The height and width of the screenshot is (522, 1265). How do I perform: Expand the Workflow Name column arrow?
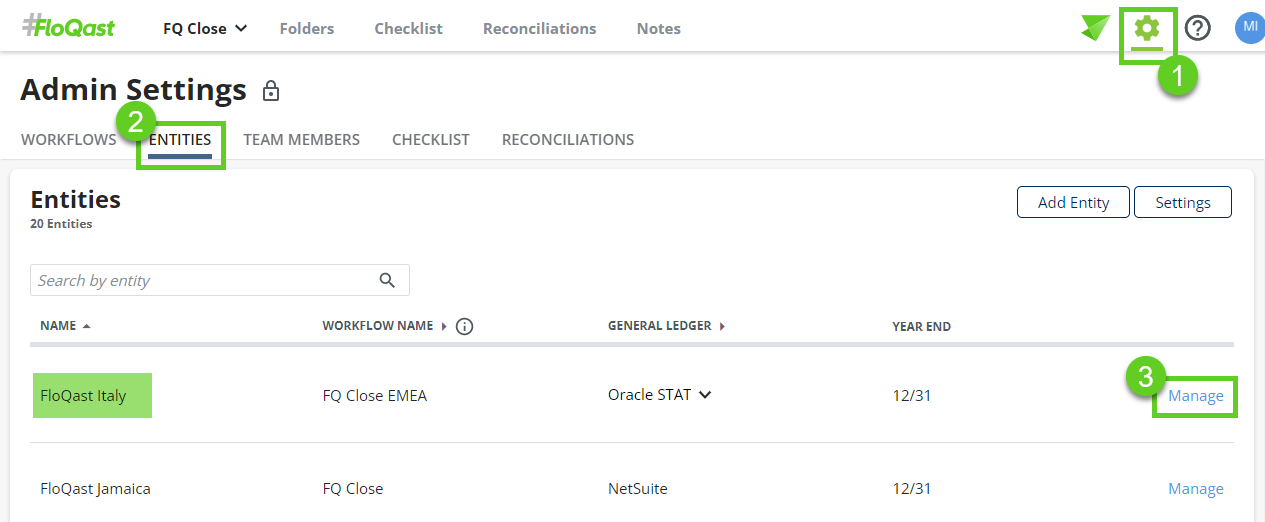pyautogui.click(x=444, y=326)
